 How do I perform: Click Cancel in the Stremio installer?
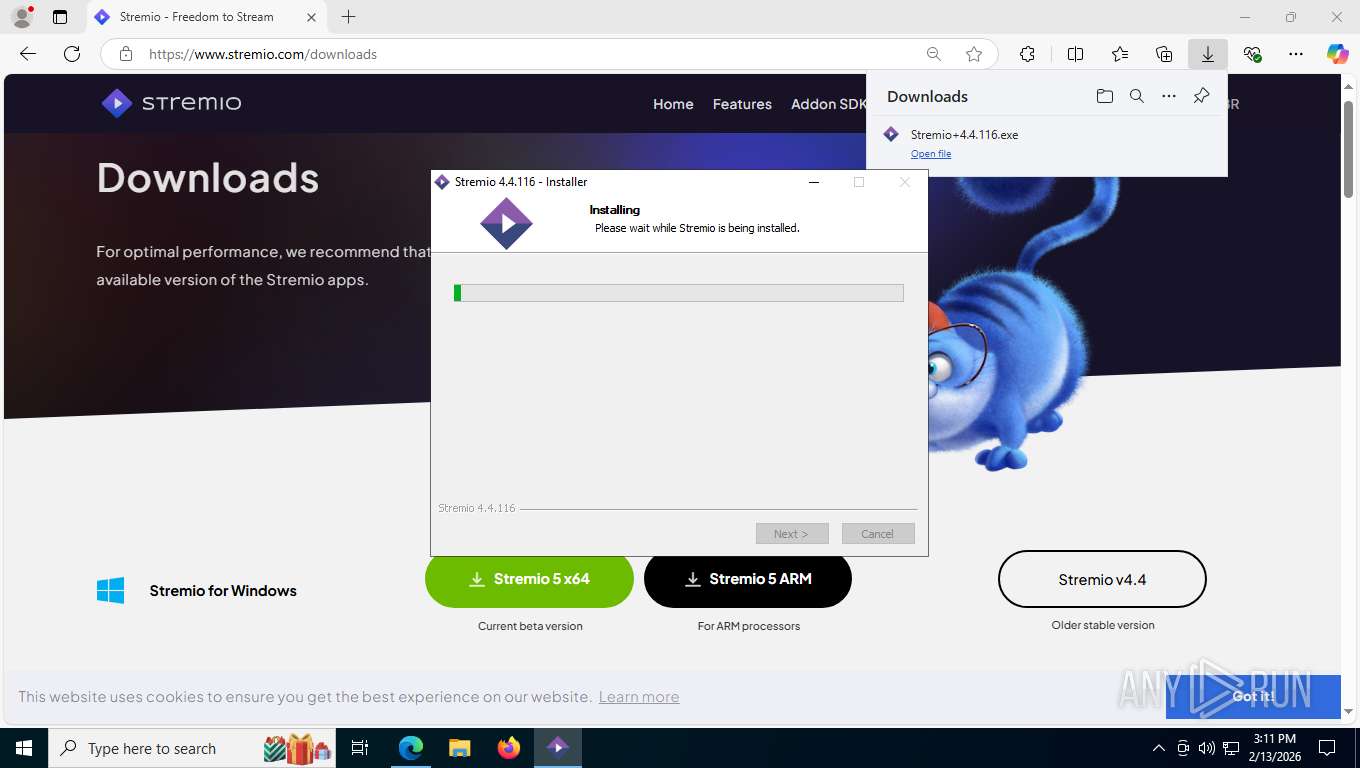(x=878, y=534)
